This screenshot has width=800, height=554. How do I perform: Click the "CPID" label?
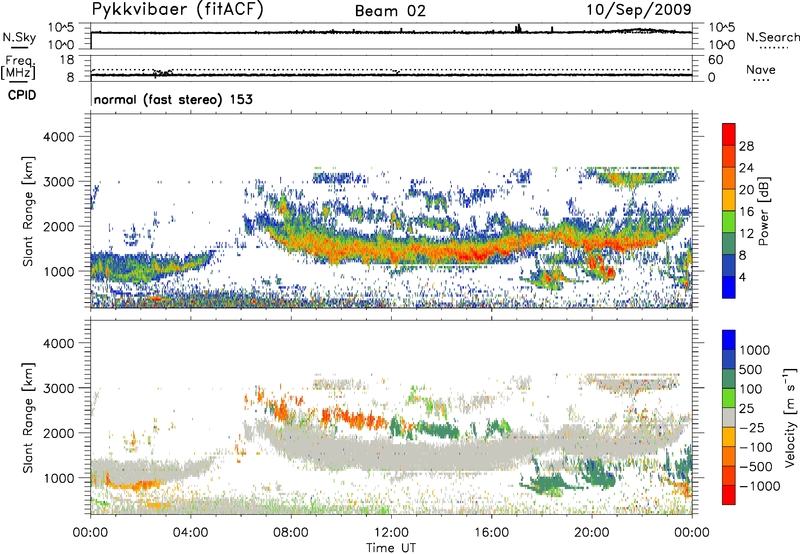point(21,95)
